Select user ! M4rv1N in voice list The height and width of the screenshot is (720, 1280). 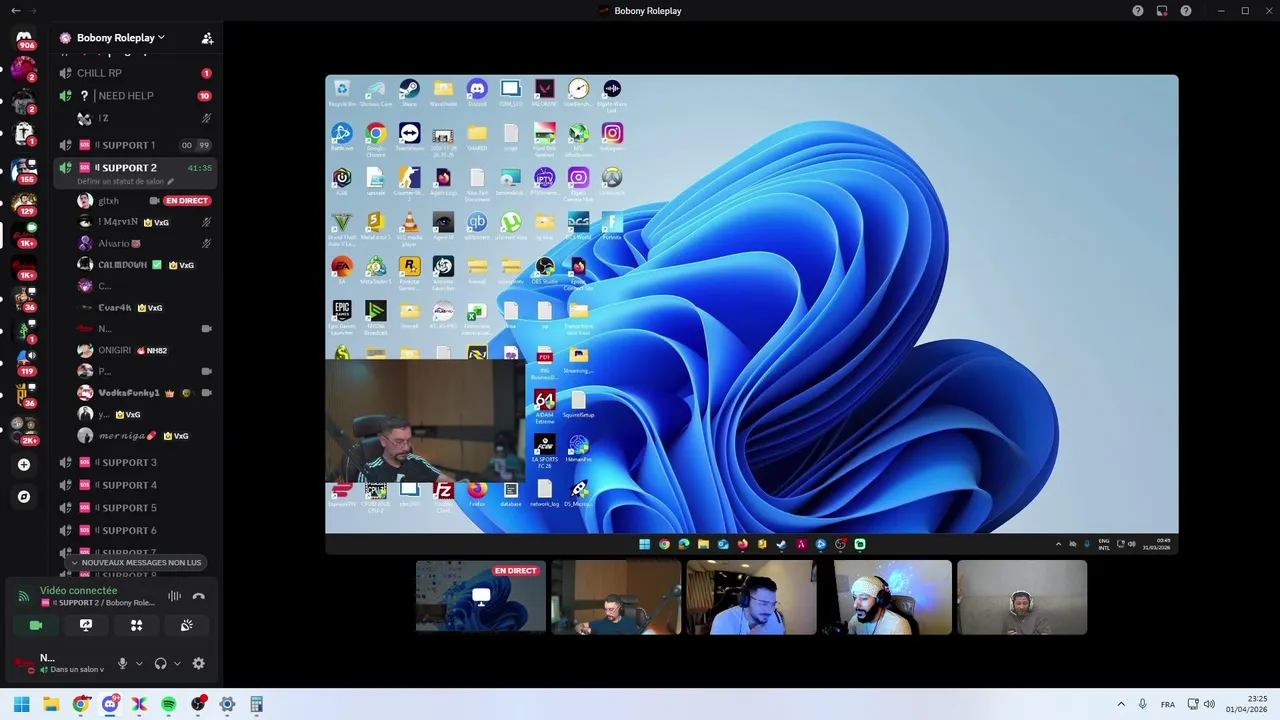144,222
